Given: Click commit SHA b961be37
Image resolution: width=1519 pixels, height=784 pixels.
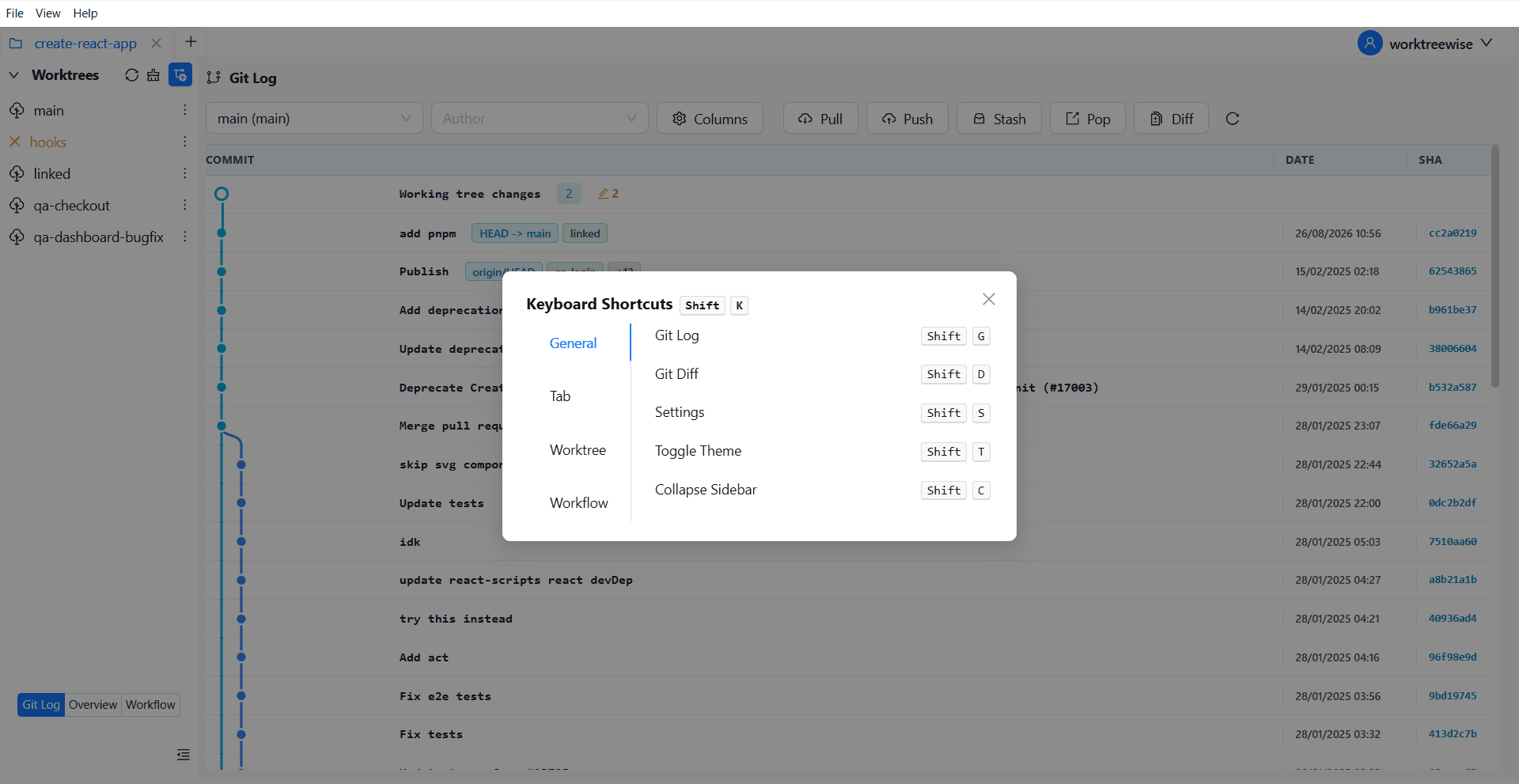Looking at the screenshot, I should pos(1453,310).
